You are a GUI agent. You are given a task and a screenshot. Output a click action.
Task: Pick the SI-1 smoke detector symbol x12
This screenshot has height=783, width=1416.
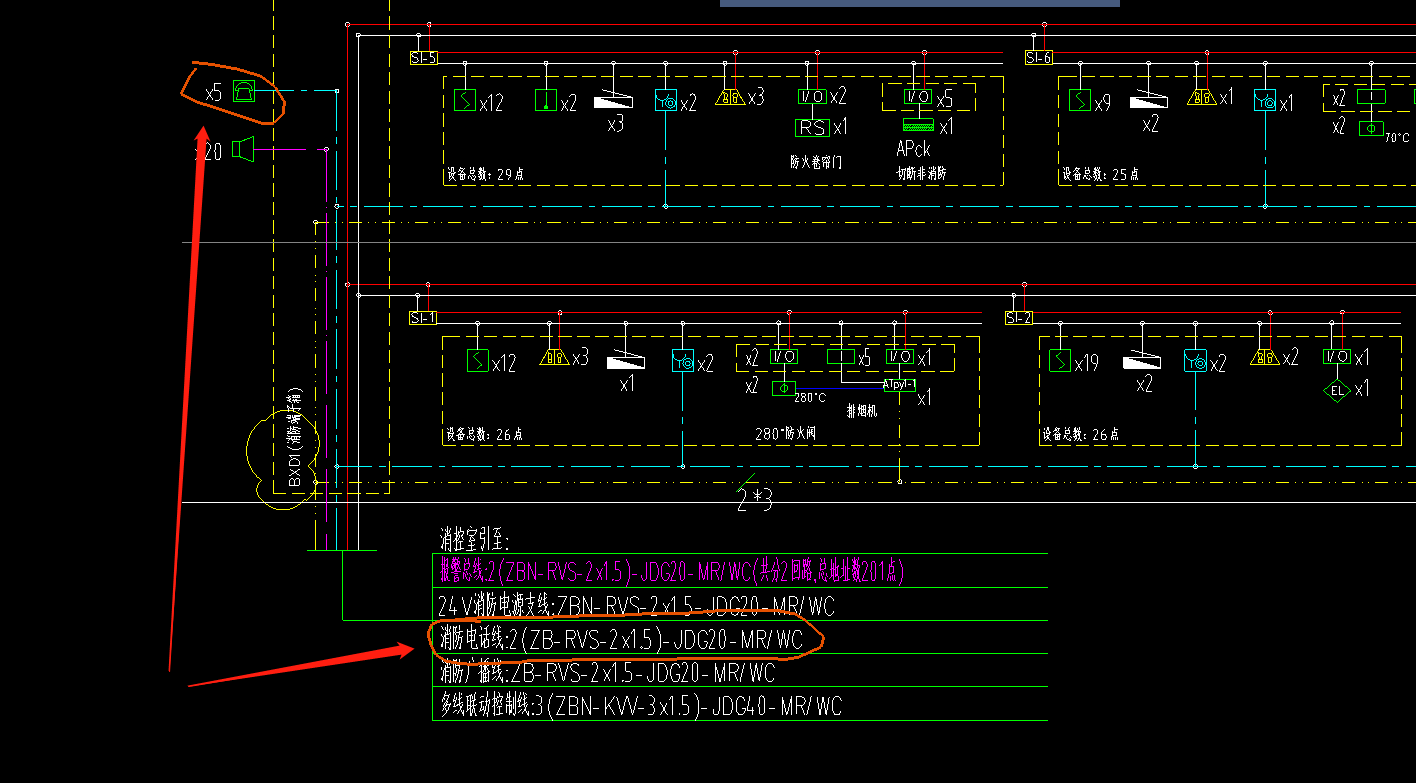[x=478, y=360]
